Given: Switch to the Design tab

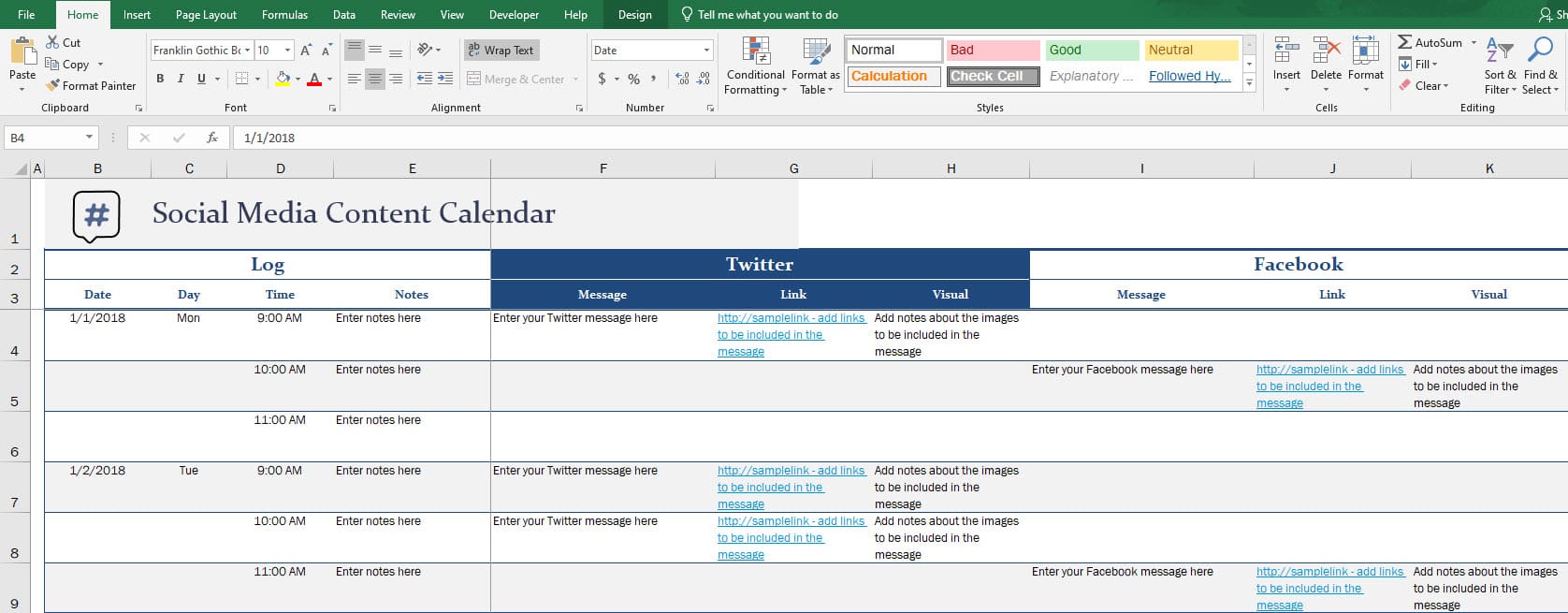Looking at the screenshot, I should 635,14.
